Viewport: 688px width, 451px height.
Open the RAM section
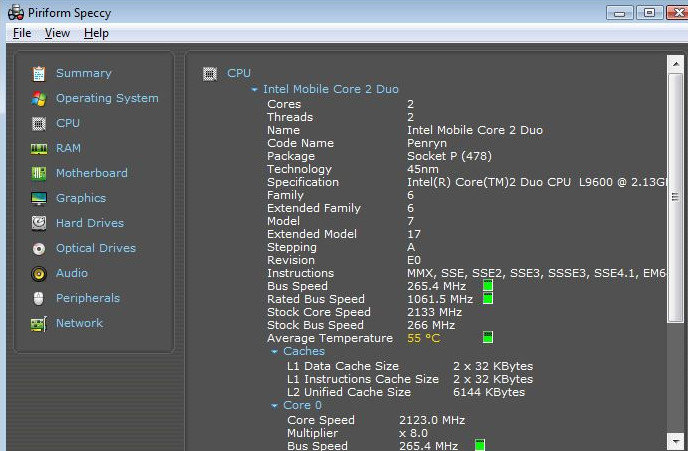68,148
